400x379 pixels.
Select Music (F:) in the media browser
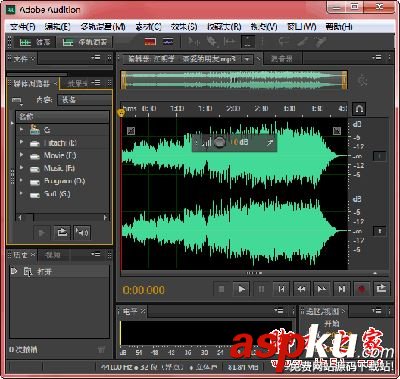pos(59,168)
